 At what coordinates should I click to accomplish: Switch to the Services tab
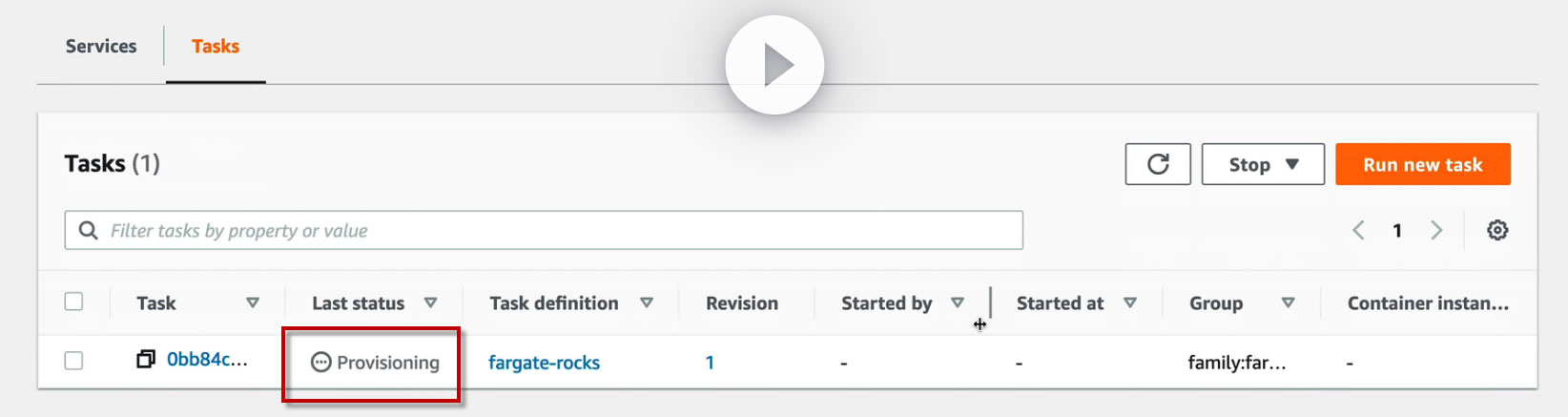point(101,46)
